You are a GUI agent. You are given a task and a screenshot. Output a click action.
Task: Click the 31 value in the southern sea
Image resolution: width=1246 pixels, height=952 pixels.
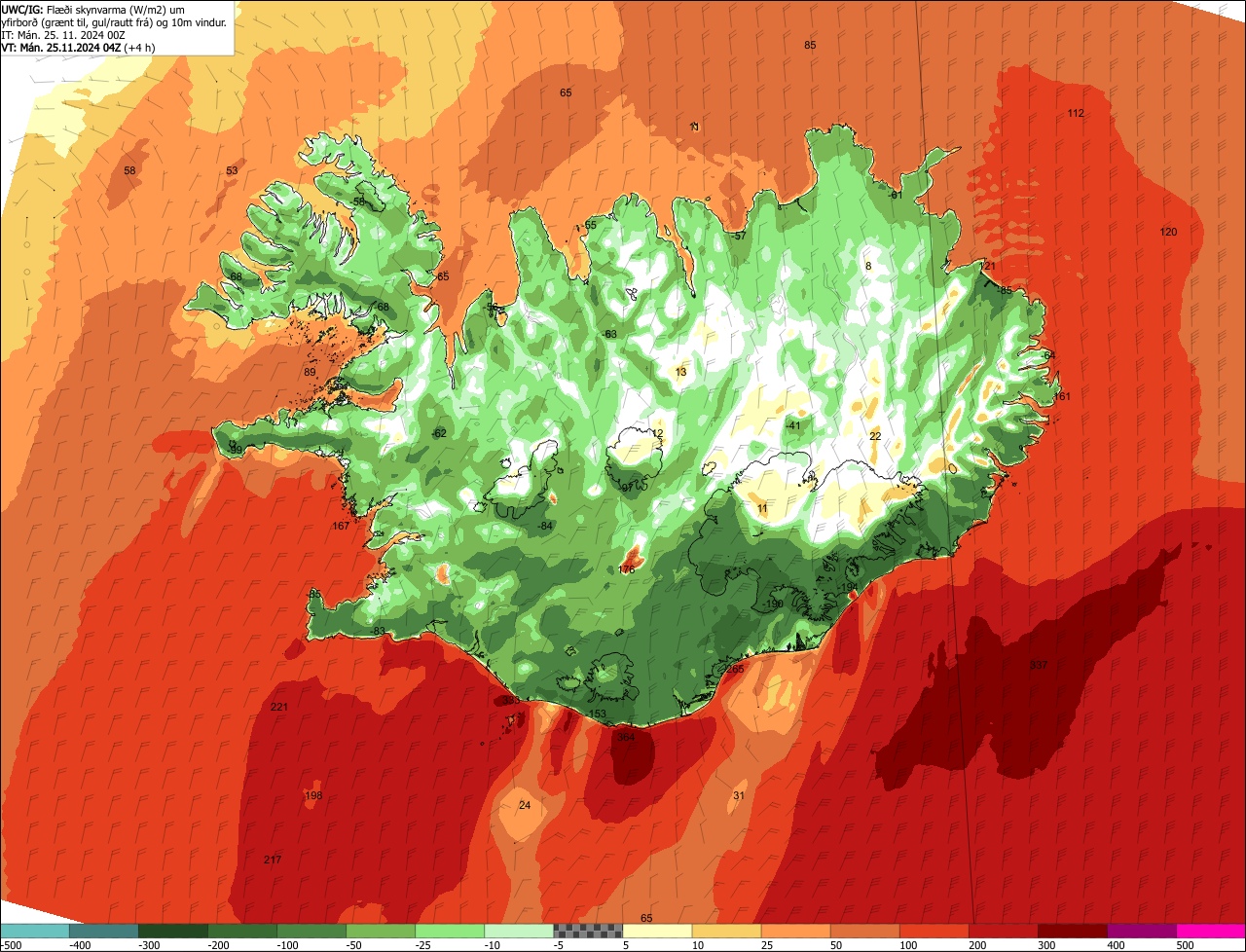(739, 795)
